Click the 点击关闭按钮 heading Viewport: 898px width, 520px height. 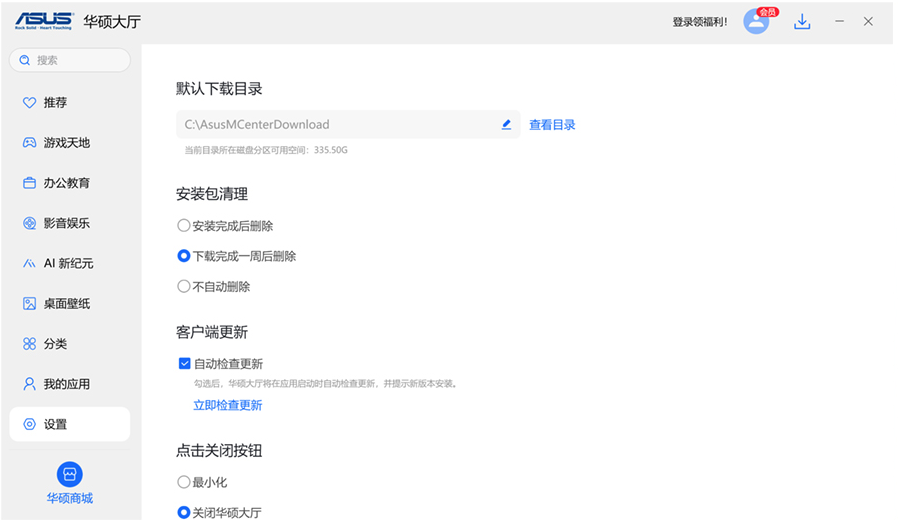(x=219, y=451)
